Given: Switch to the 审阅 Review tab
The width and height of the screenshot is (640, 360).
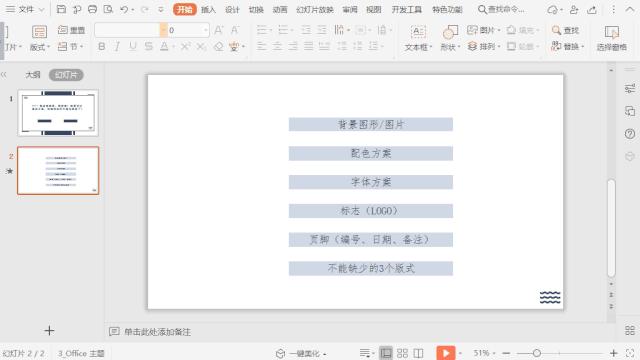Looking at the screenshot, I should click(x=350, y=9).
